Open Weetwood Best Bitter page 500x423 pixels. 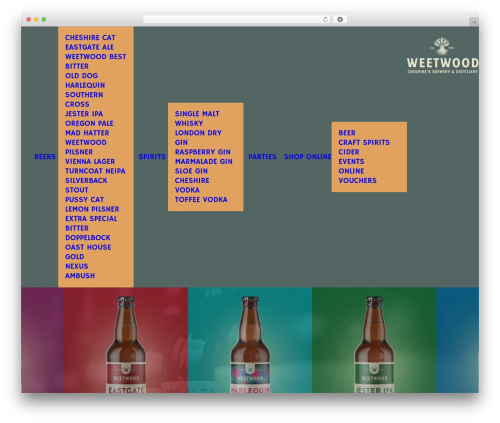coord(96,61)
